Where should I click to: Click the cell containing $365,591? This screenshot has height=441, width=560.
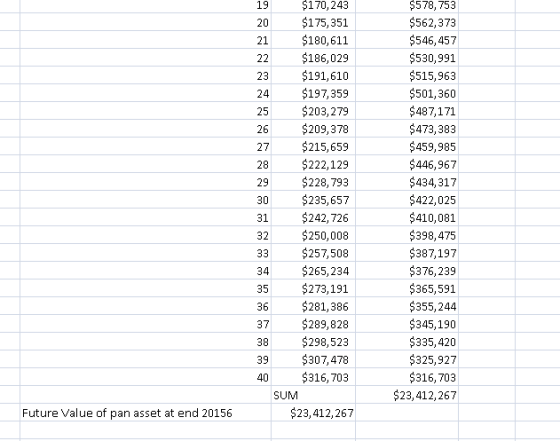[407, 288]
